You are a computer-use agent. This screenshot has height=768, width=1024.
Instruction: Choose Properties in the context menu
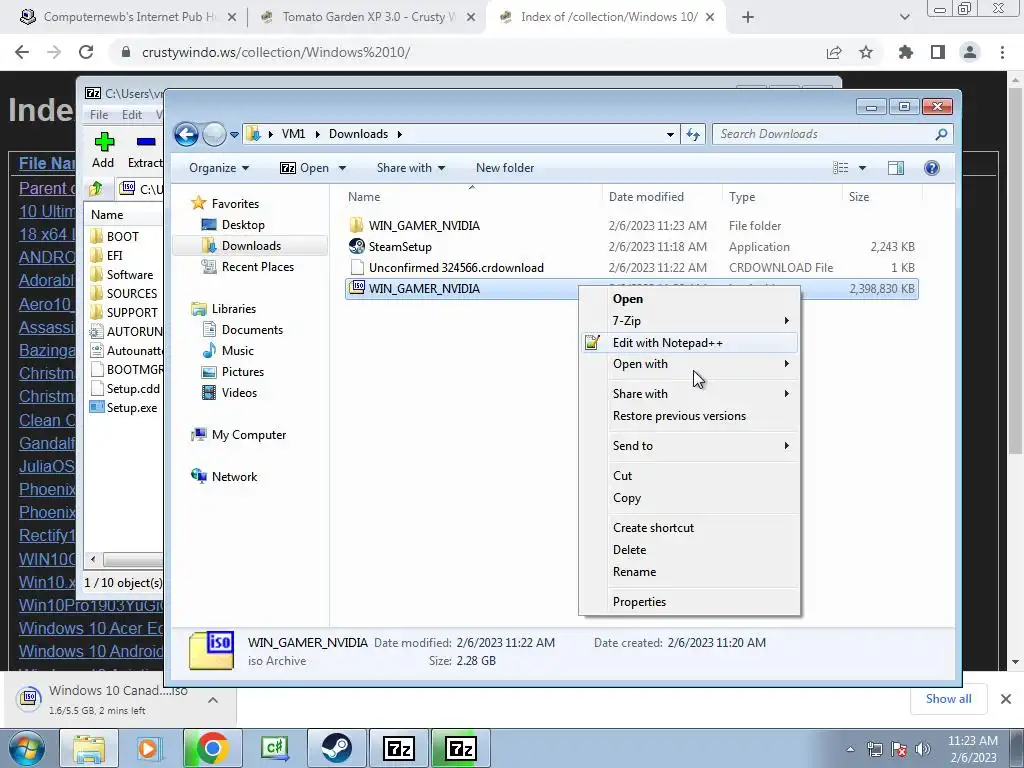(690, 601)
